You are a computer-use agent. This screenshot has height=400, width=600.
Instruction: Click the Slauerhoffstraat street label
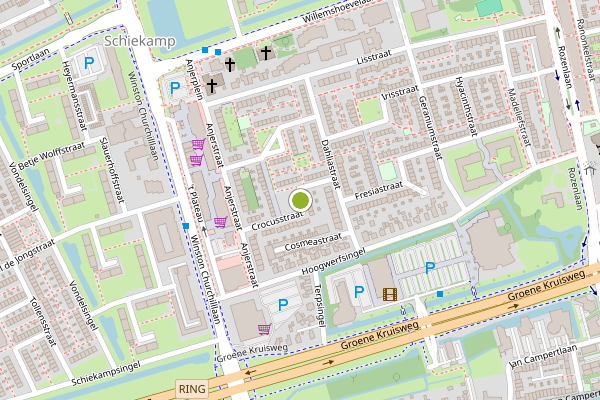pos(112,170)
